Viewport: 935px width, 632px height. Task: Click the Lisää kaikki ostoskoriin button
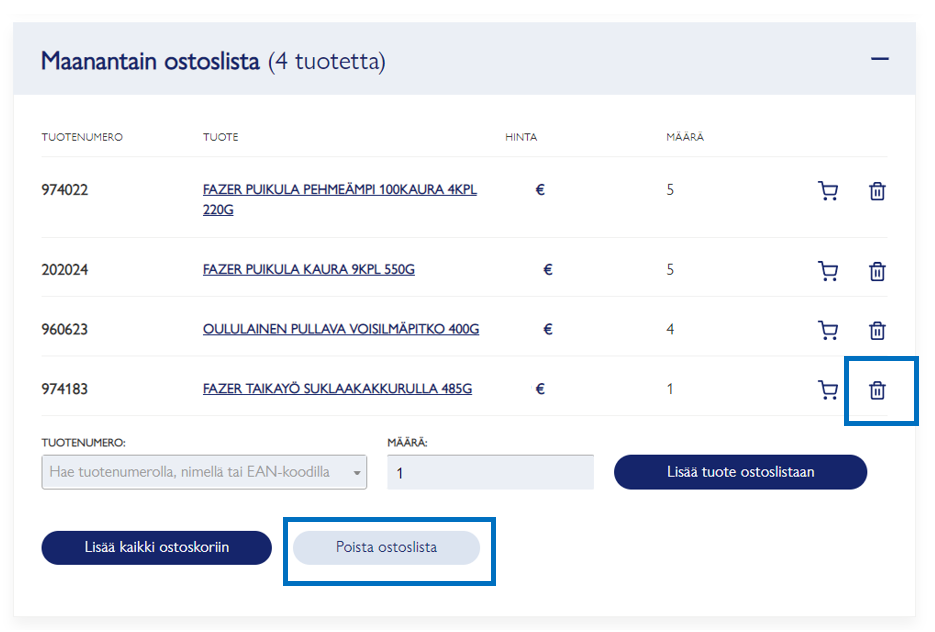(x=156, y=548)
